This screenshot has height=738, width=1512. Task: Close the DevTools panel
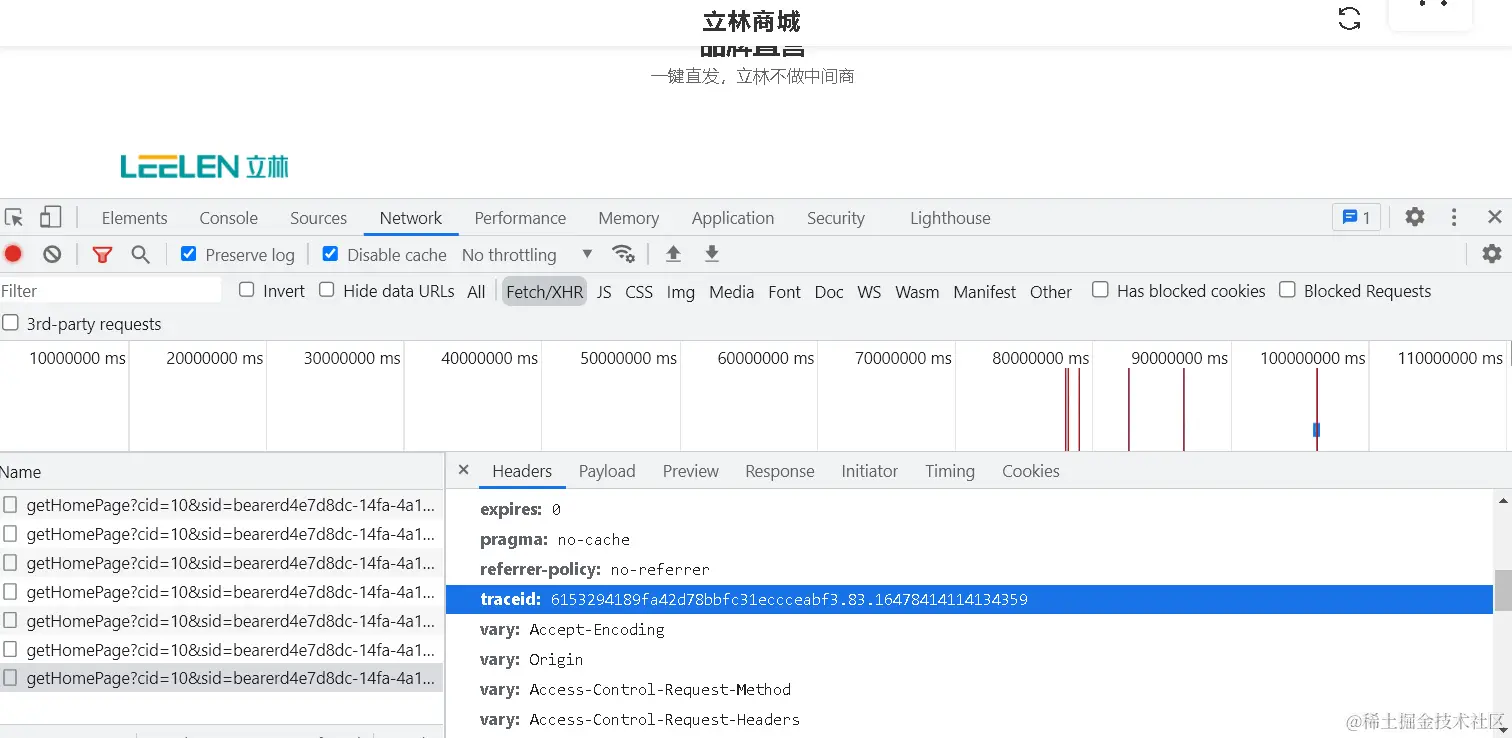click(x=1494, y=217)
